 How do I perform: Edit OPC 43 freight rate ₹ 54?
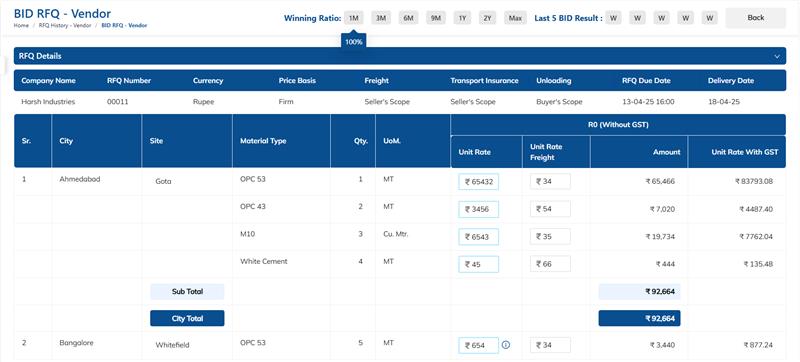(550, 209)
